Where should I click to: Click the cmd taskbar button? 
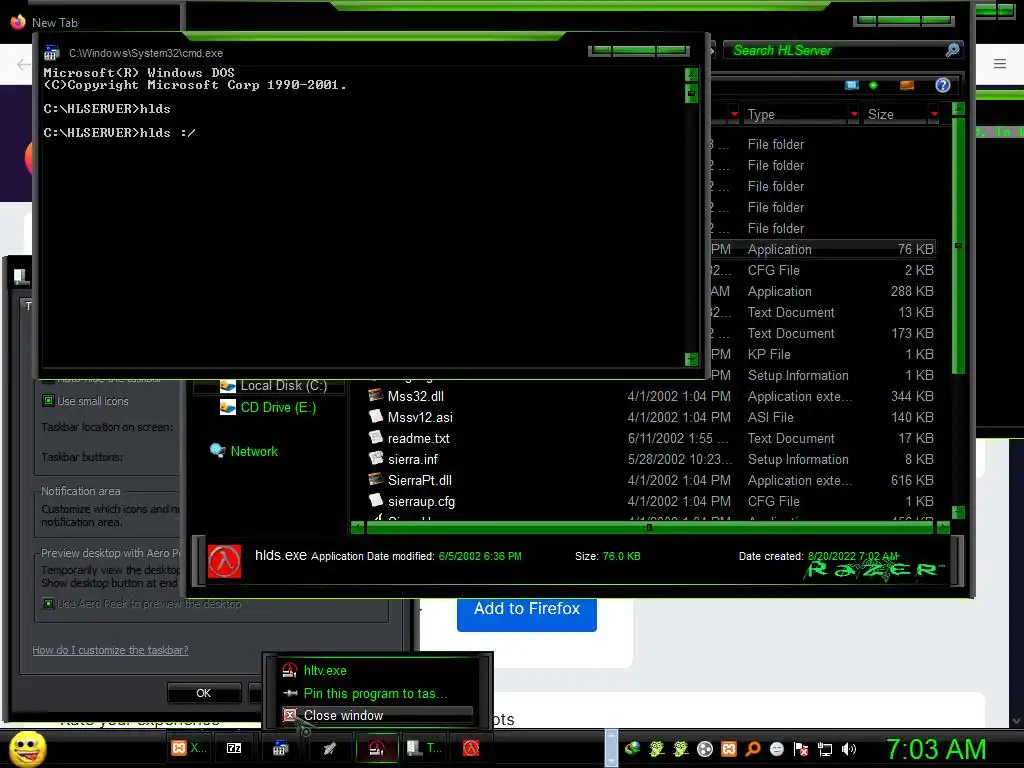280,748
